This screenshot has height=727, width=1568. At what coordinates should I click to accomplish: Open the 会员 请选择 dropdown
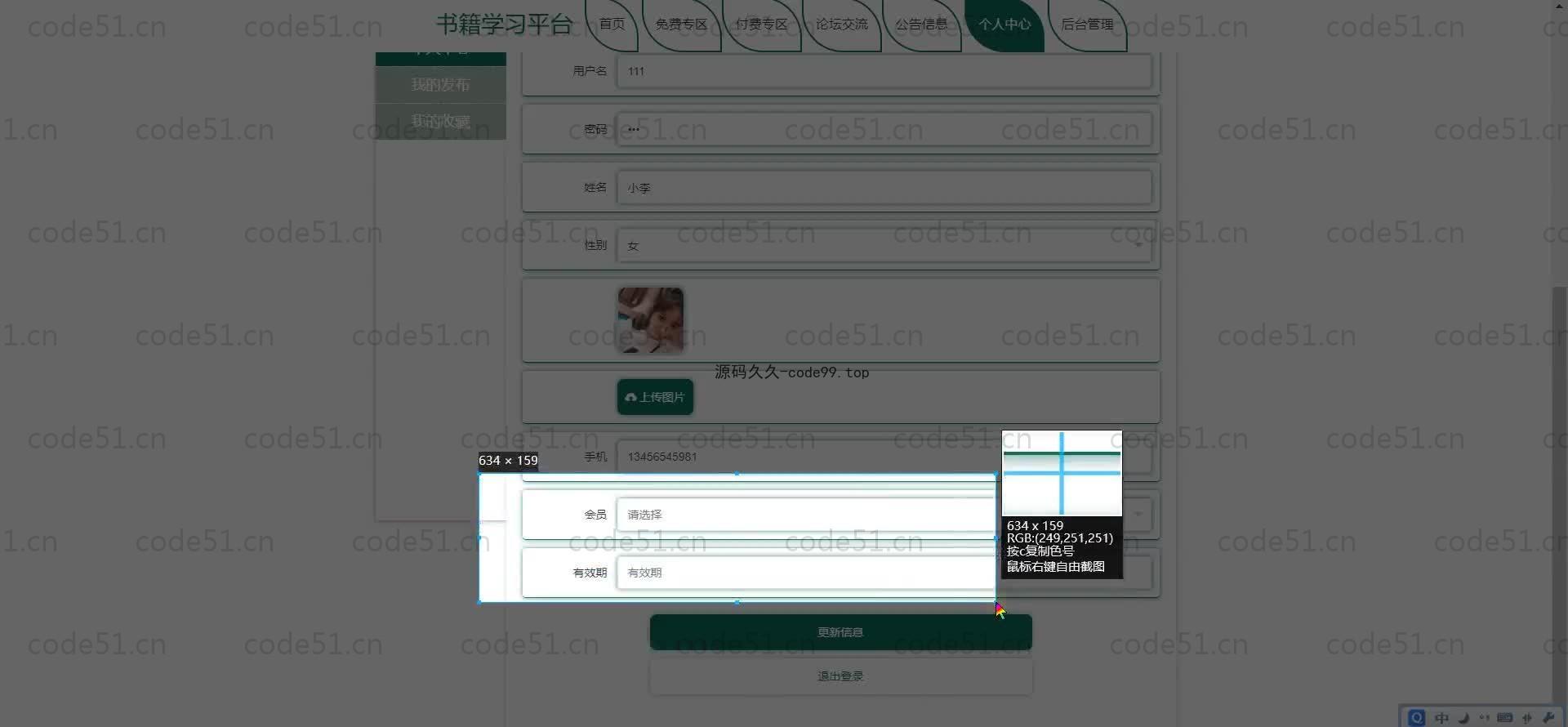pos(884,515)
